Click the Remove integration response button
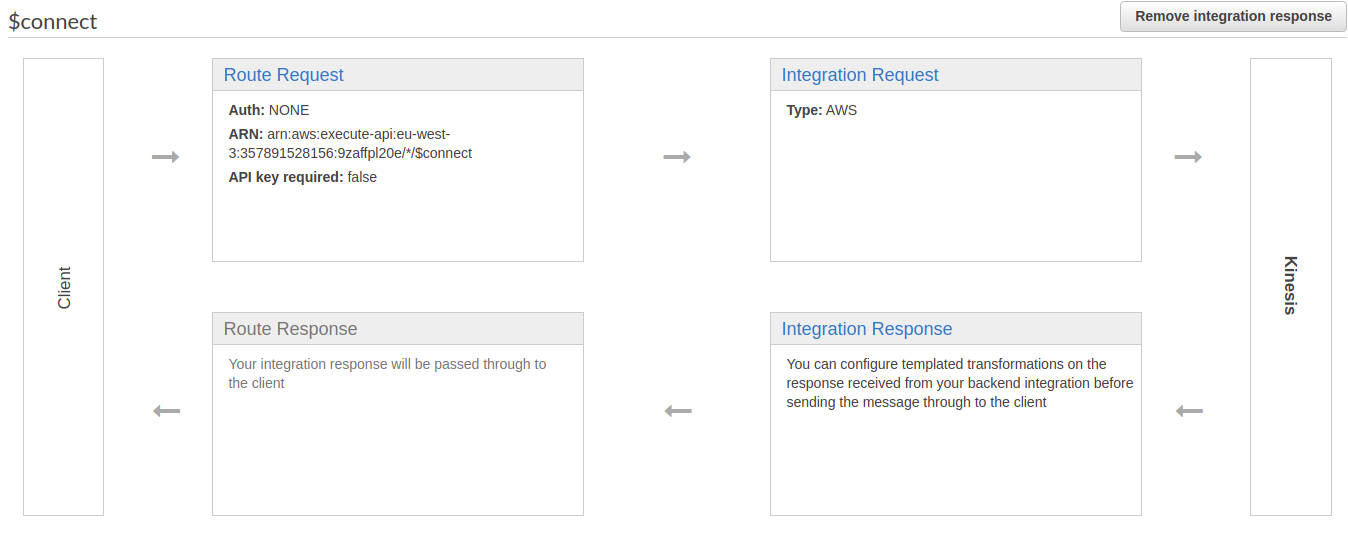Screen dimensions: 1348x550 (1233, 16)
